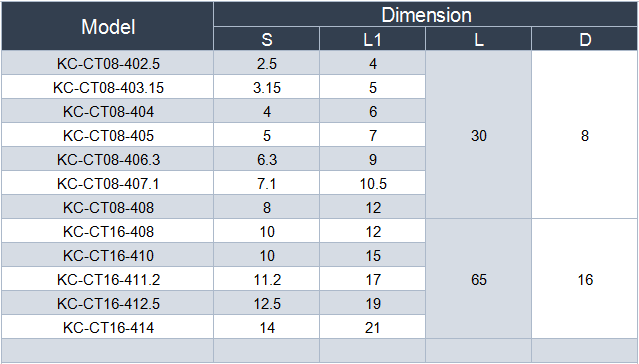Select model cell KC-CT08-403.15

point(108,87)
